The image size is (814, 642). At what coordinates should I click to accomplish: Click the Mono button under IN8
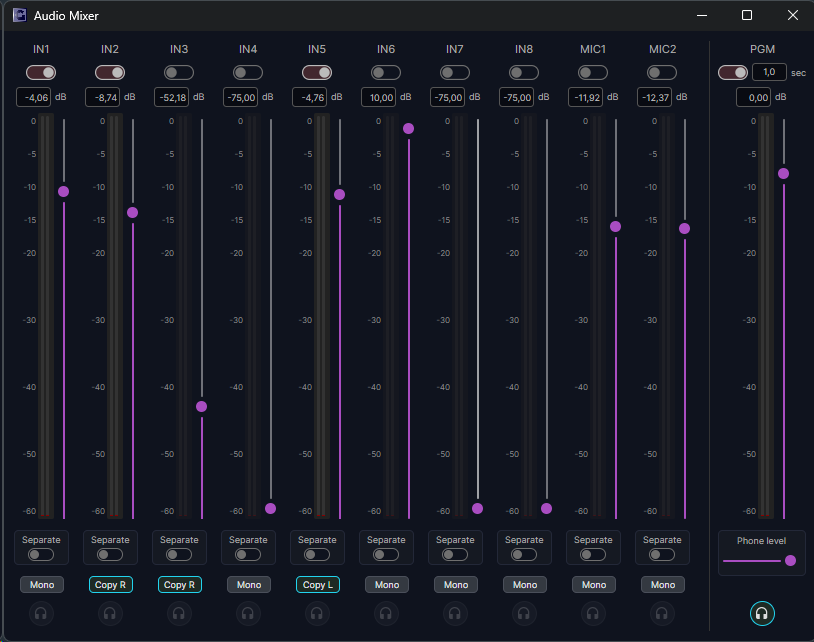point(525,585)
